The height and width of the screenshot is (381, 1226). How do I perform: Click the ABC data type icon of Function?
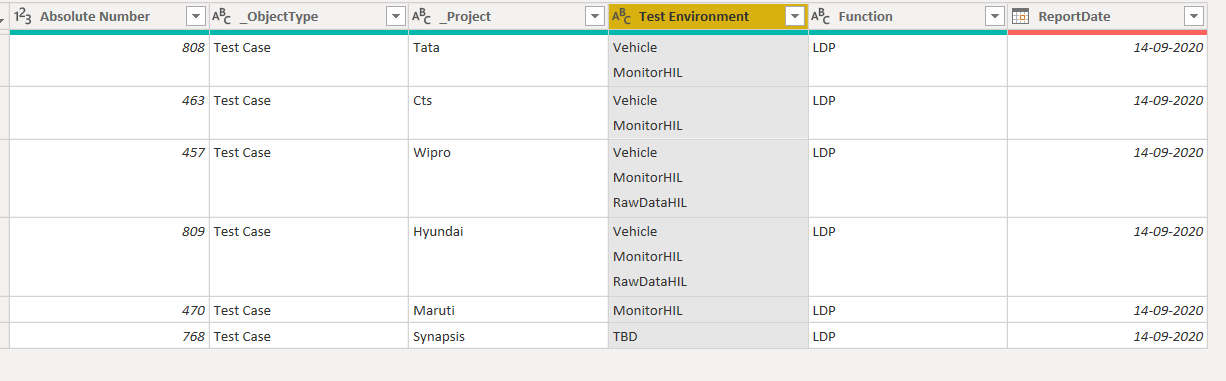point(820,16)
